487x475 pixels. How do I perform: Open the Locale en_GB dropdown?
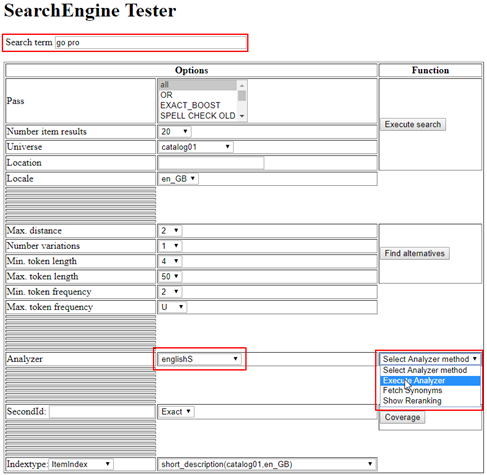[178, 179]
